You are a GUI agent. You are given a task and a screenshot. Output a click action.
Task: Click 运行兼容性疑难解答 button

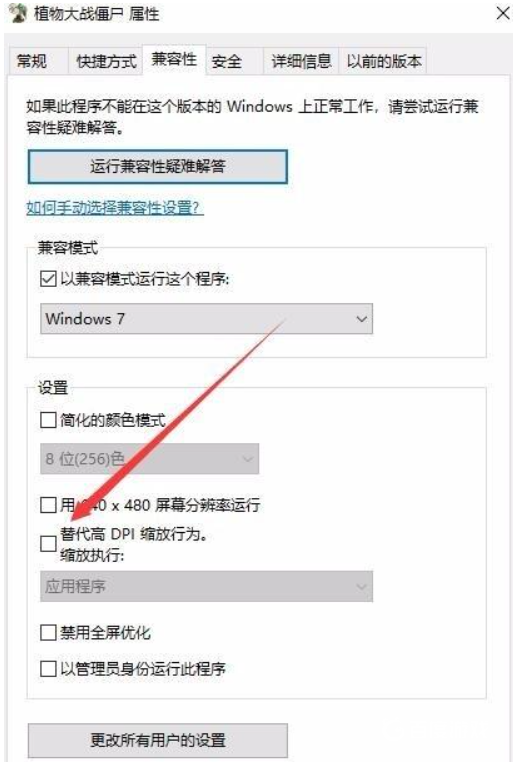coord(158,167)
